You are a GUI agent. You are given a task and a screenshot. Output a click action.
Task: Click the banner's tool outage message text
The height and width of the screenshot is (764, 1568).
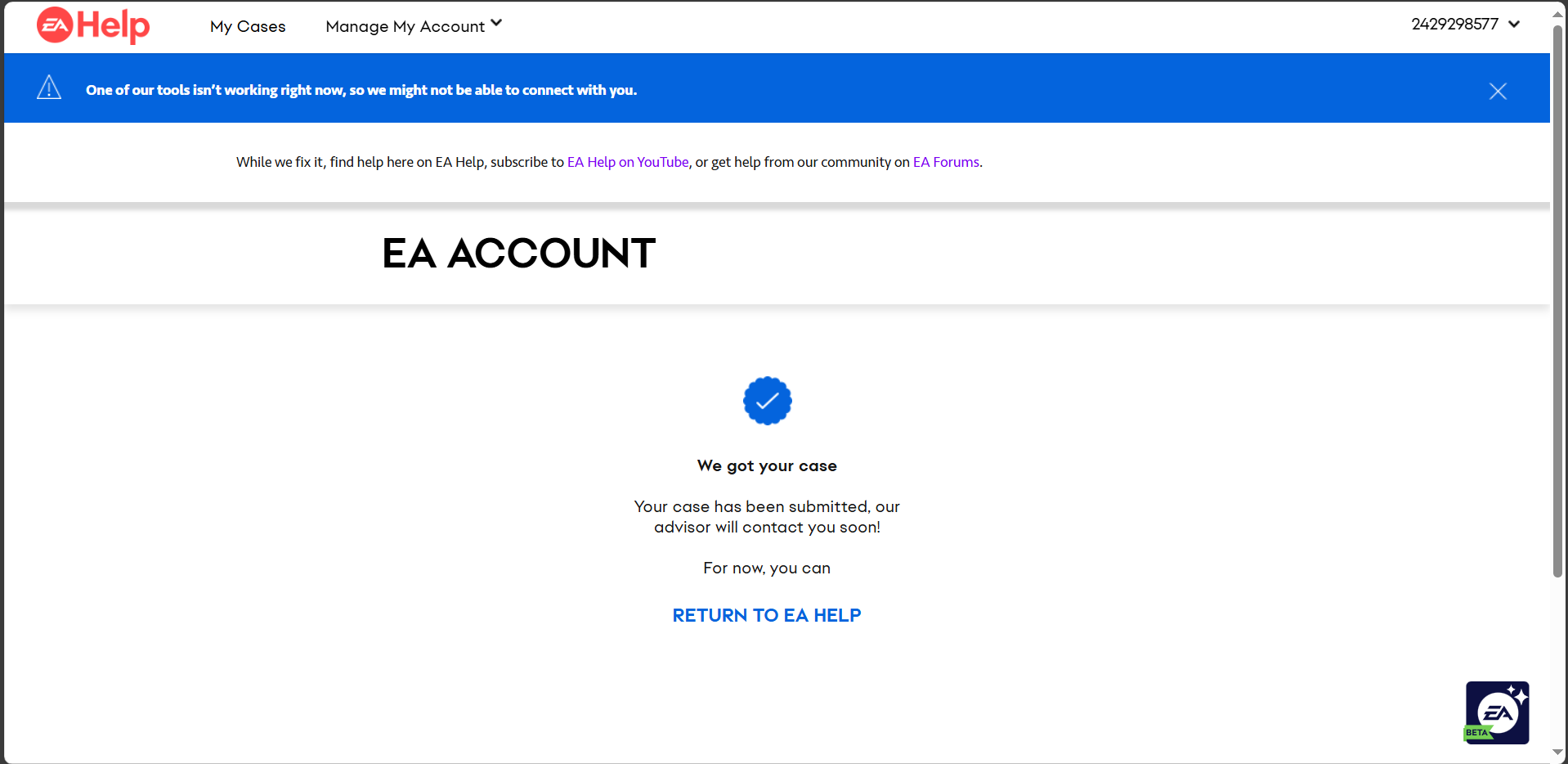click(361, 90)
